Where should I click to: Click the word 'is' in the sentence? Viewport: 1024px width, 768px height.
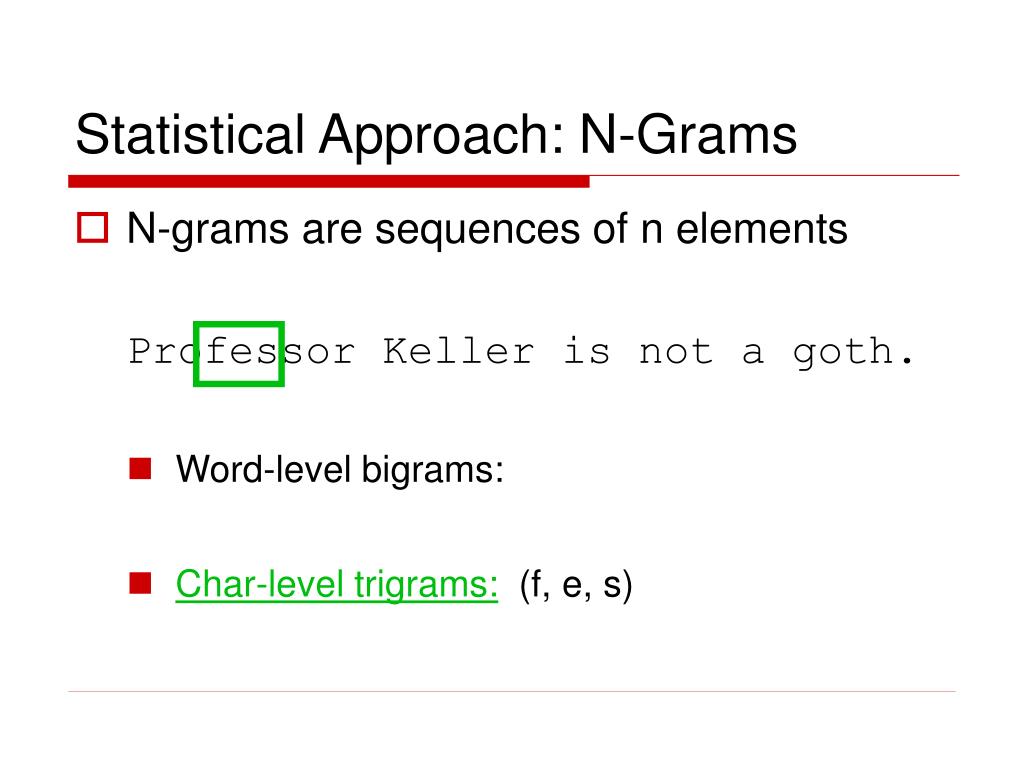pos(586,352)
